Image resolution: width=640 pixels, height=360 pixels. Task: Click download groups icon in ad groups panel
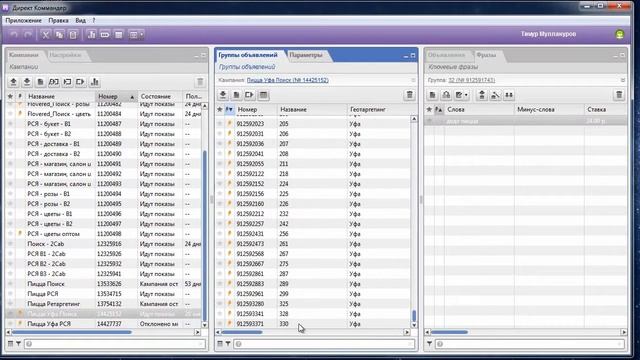223,95
